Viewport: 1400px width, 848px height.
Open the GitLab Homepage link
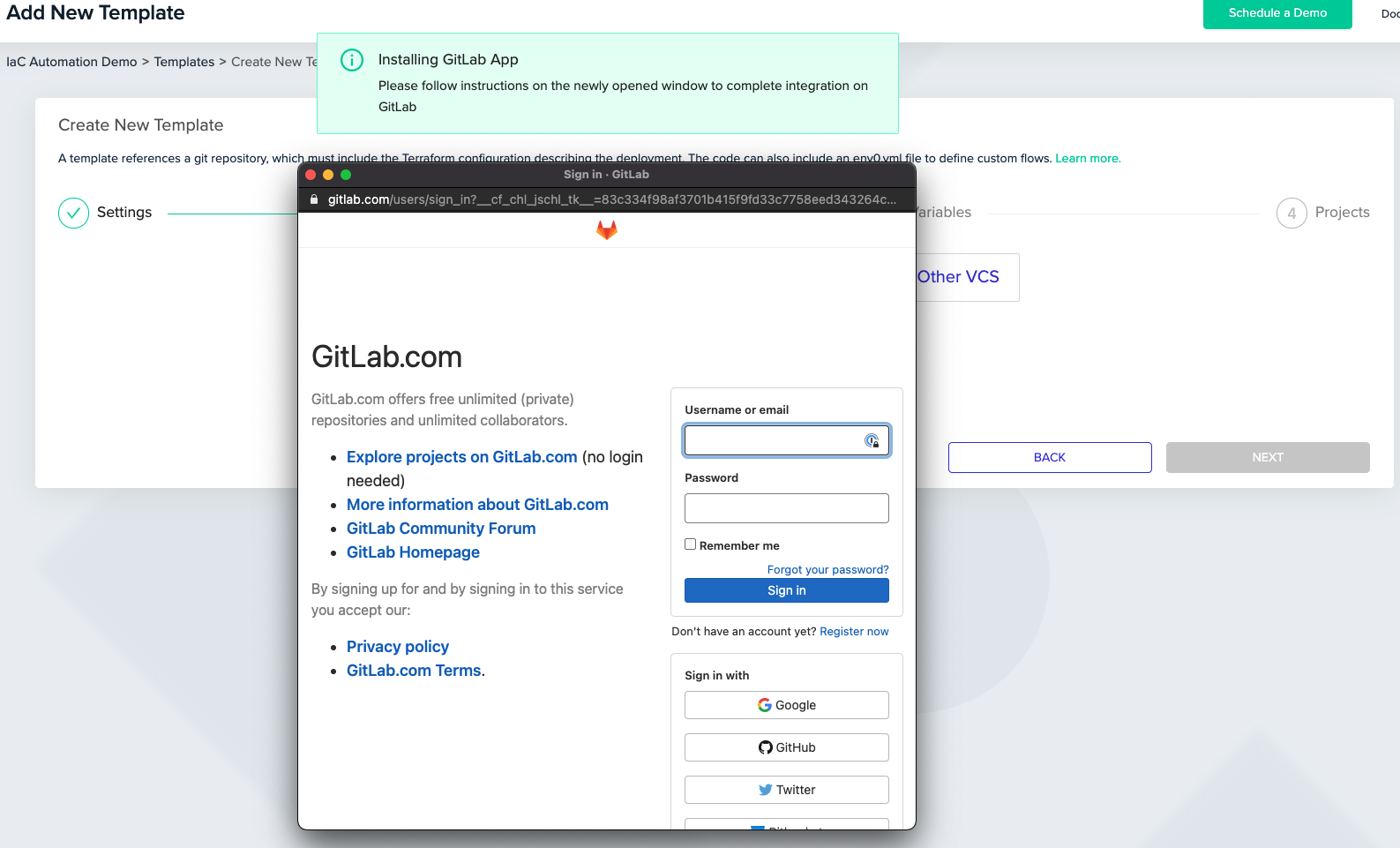pyautogui.click(x=413, y=552)
